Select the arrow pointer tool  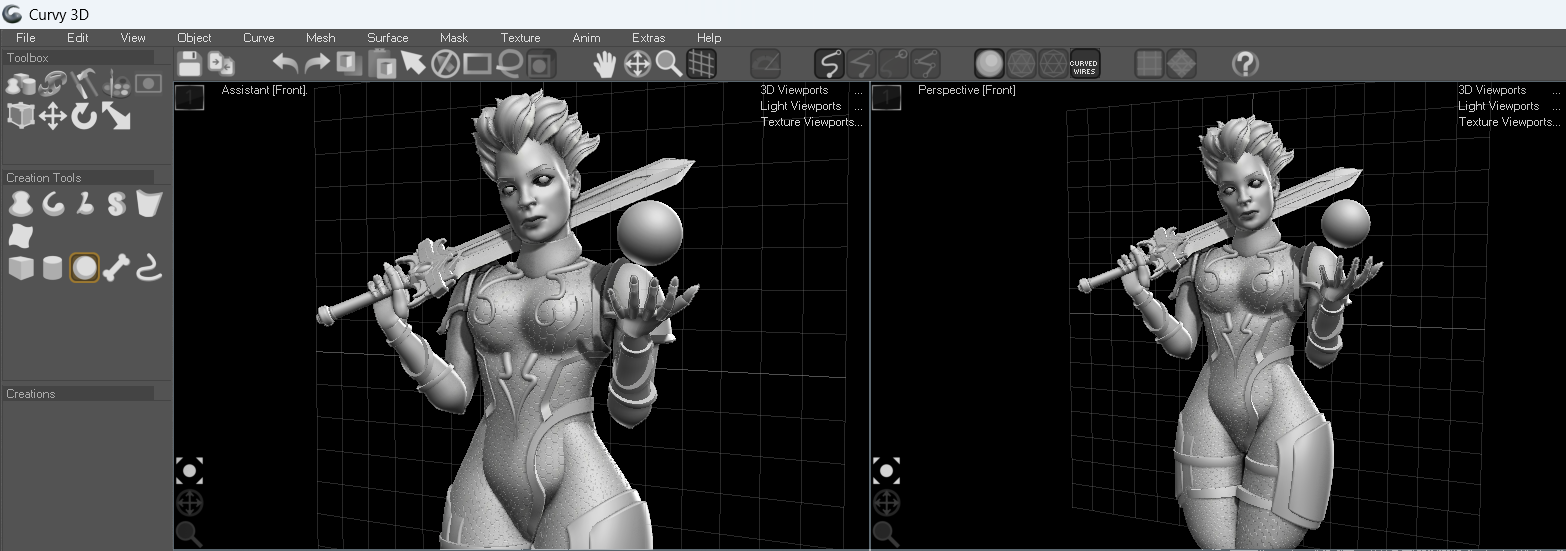pyautogui.click(x=413, y=64)
